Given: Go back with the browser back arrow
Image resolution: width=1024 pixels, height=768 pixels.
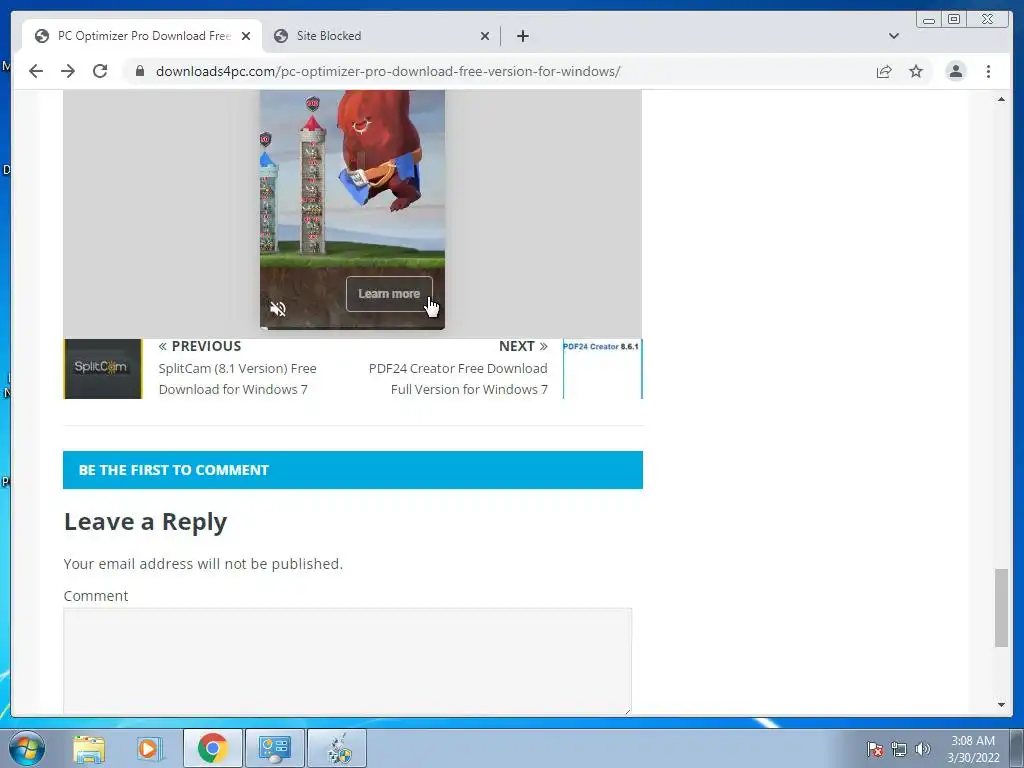Looking at the screenshot, I should 36,71.
